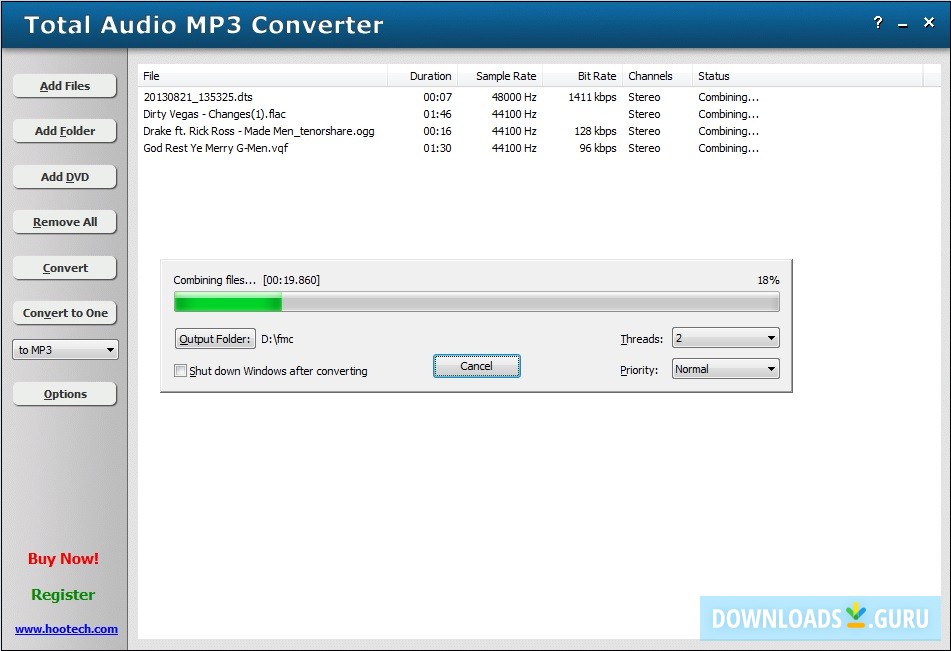Click the 128 kbps bit rate cell
This screenshot has height=651, width=951.
tap(595, 131)
